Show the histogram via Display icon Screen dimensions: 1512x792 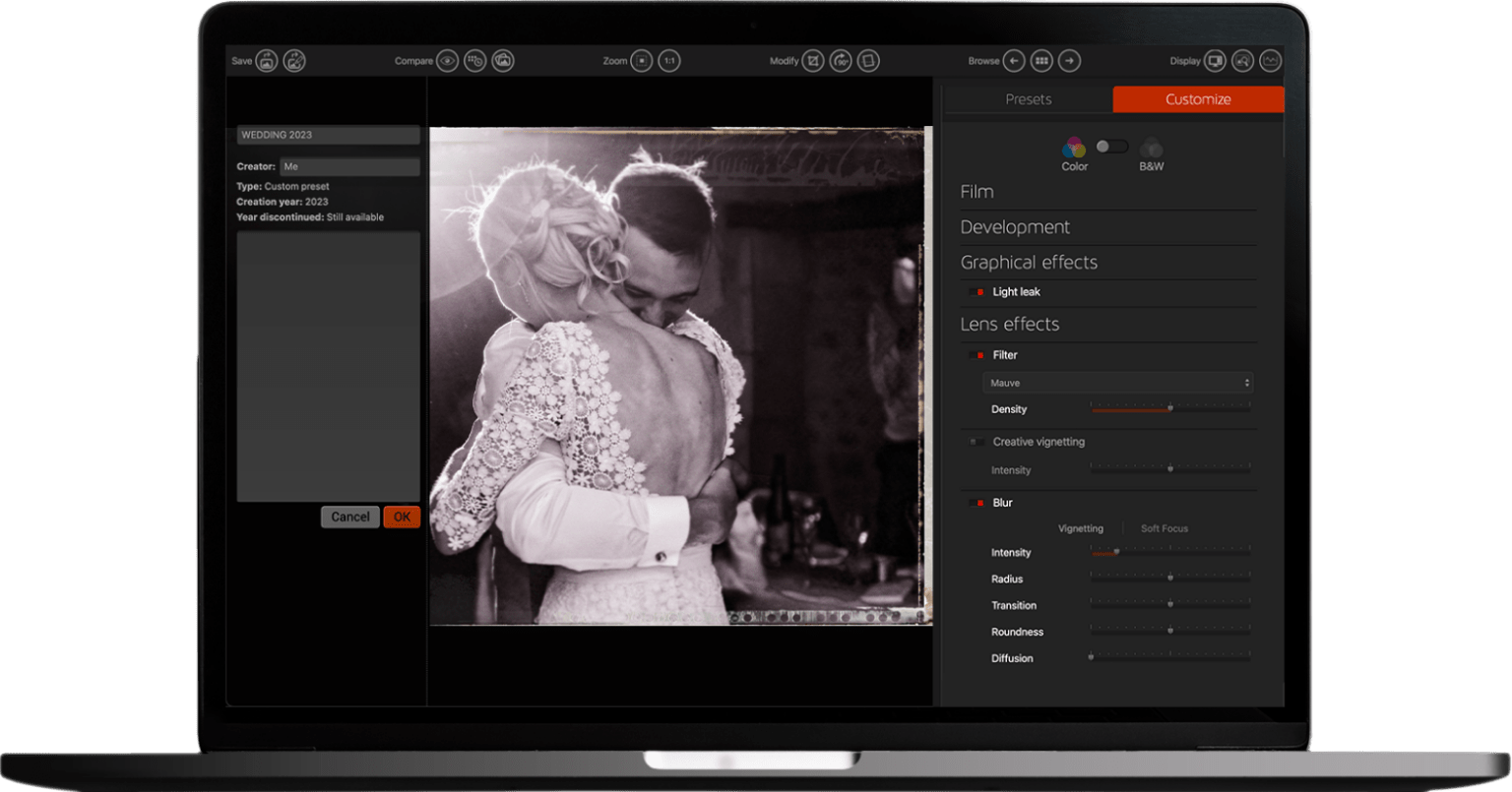[1271, 60]
